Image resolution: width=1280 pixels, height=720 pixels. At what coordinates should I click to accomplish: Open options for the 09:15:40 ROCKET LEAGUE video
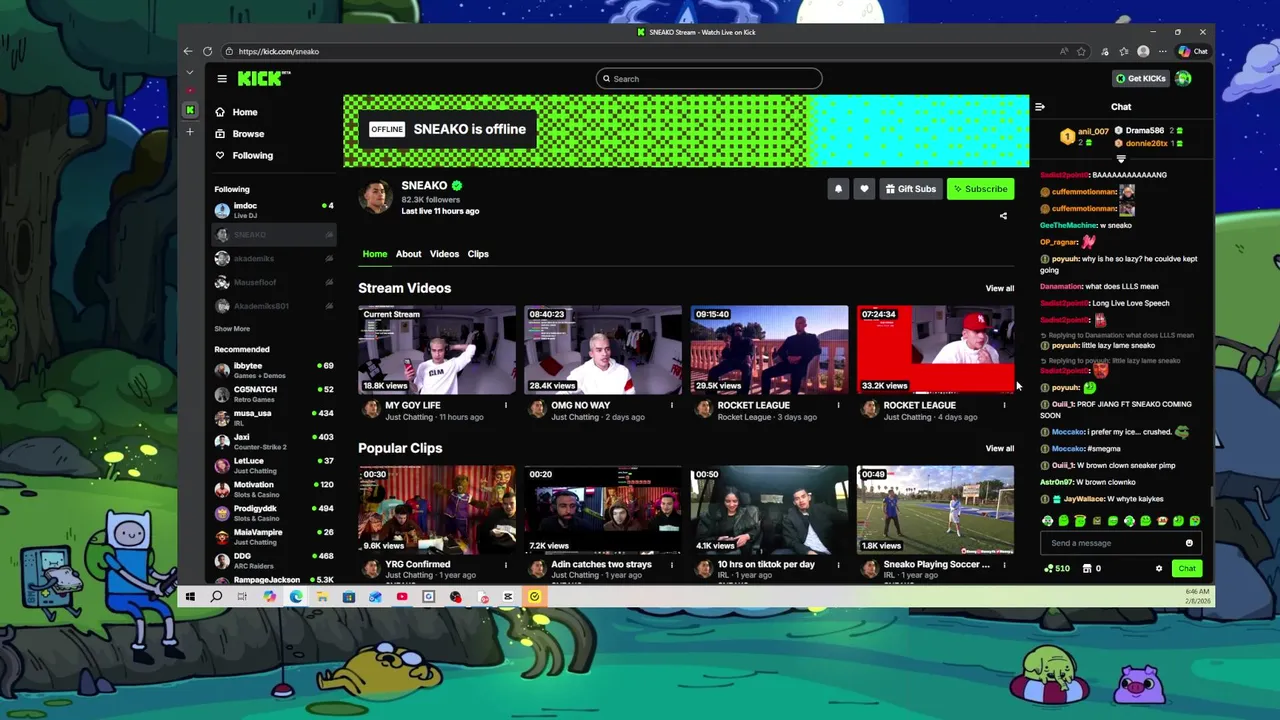click(838, 405)
